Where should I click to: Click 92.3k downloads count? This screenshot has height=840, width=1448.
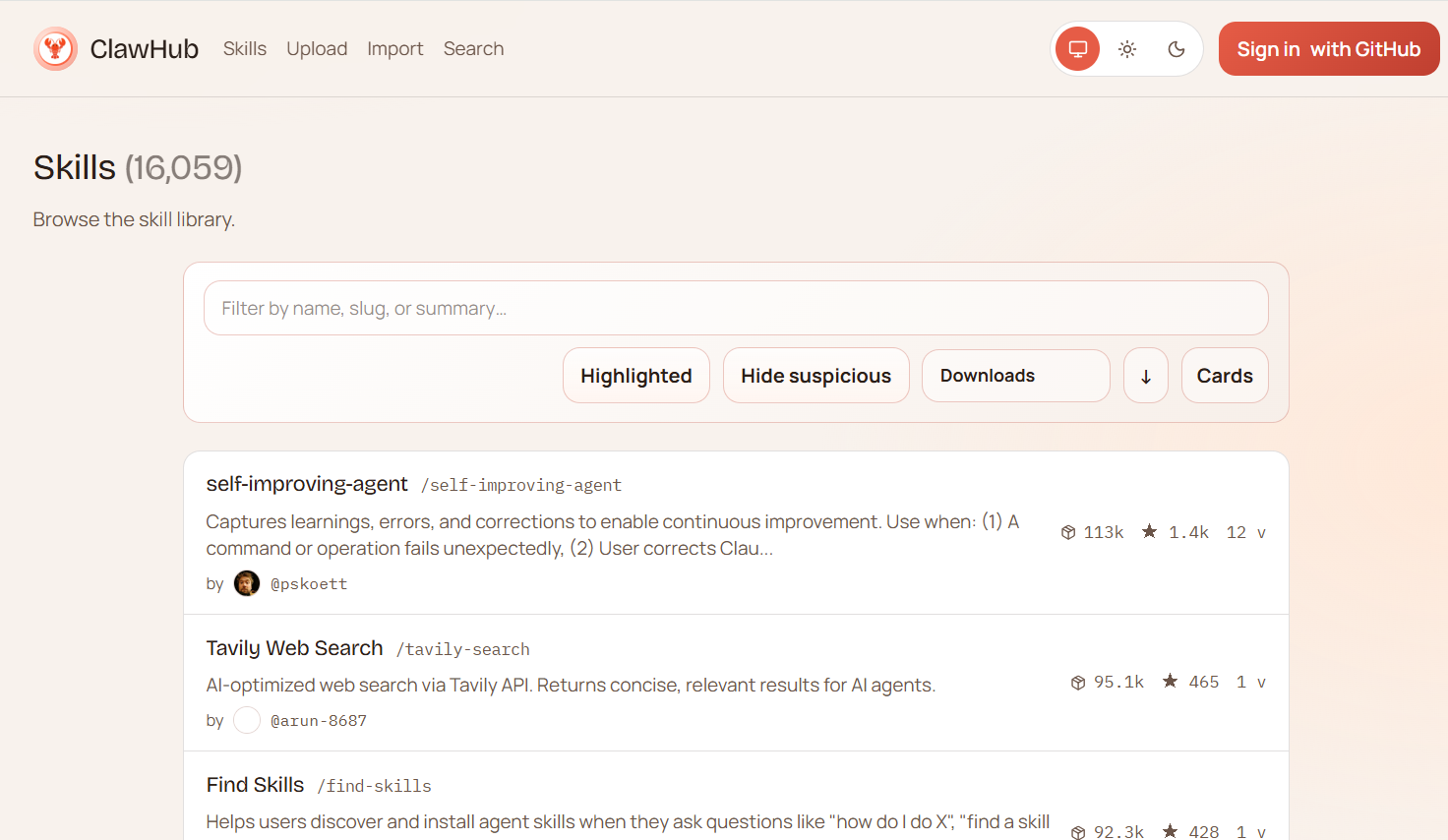pos(1119,832)
